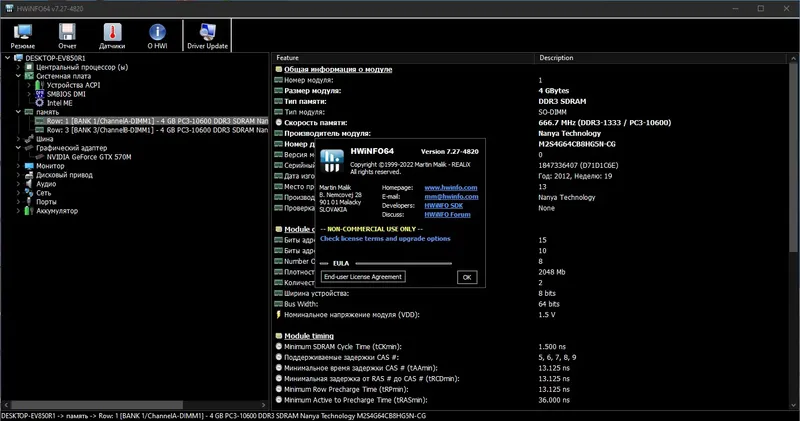Image resolution: width=800 pixels, height=421 pixels.
Task: Click the Скорость памяти clock icon
Action: coord(279,122)
